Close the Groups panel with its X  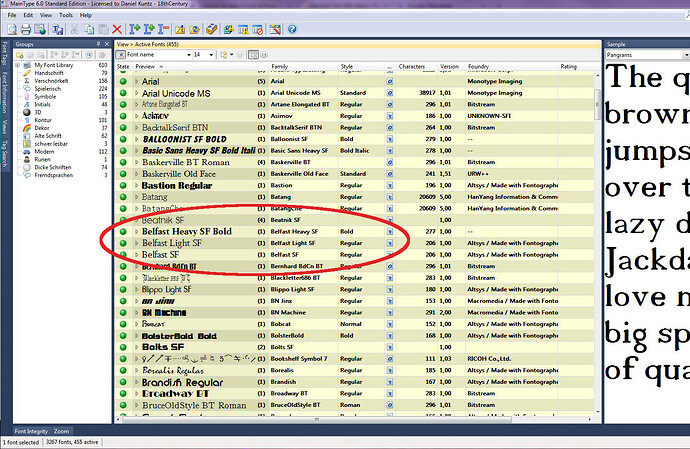pyautogui.click(x=106, y=44)
